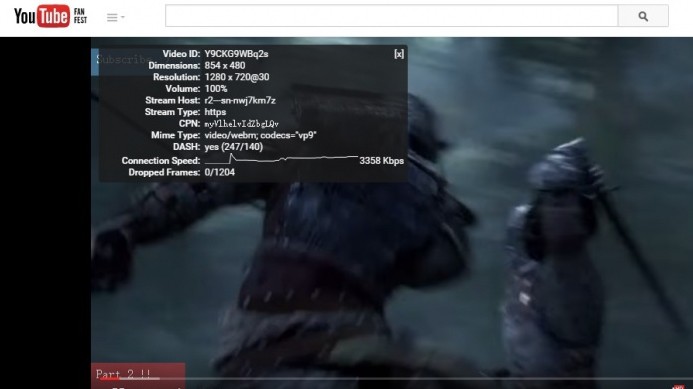Click the Stream Host value

[x=240, y=100]
